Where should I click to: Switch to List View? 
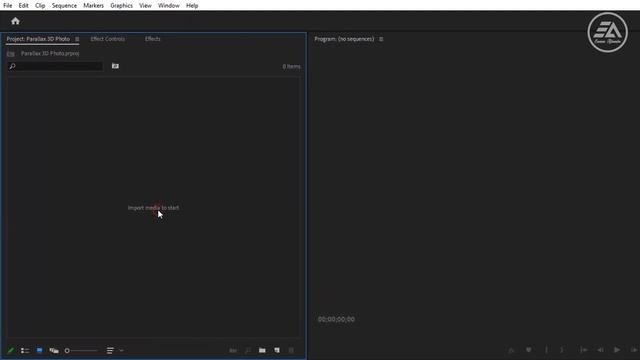pyautogui.click(x=25, y=350)
